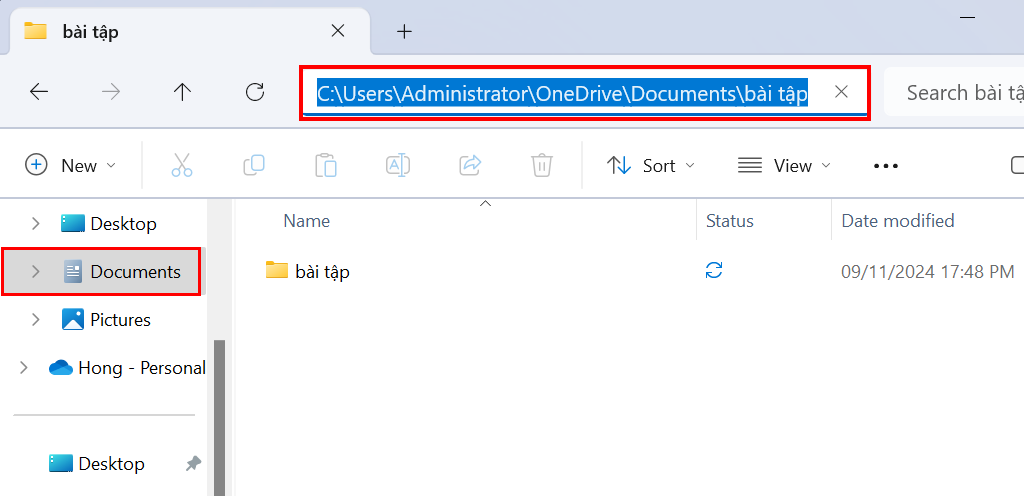Click the Cut scissors icon
Screen dimensions: 1024x496
pyautogui.click(x=181, y=166)
